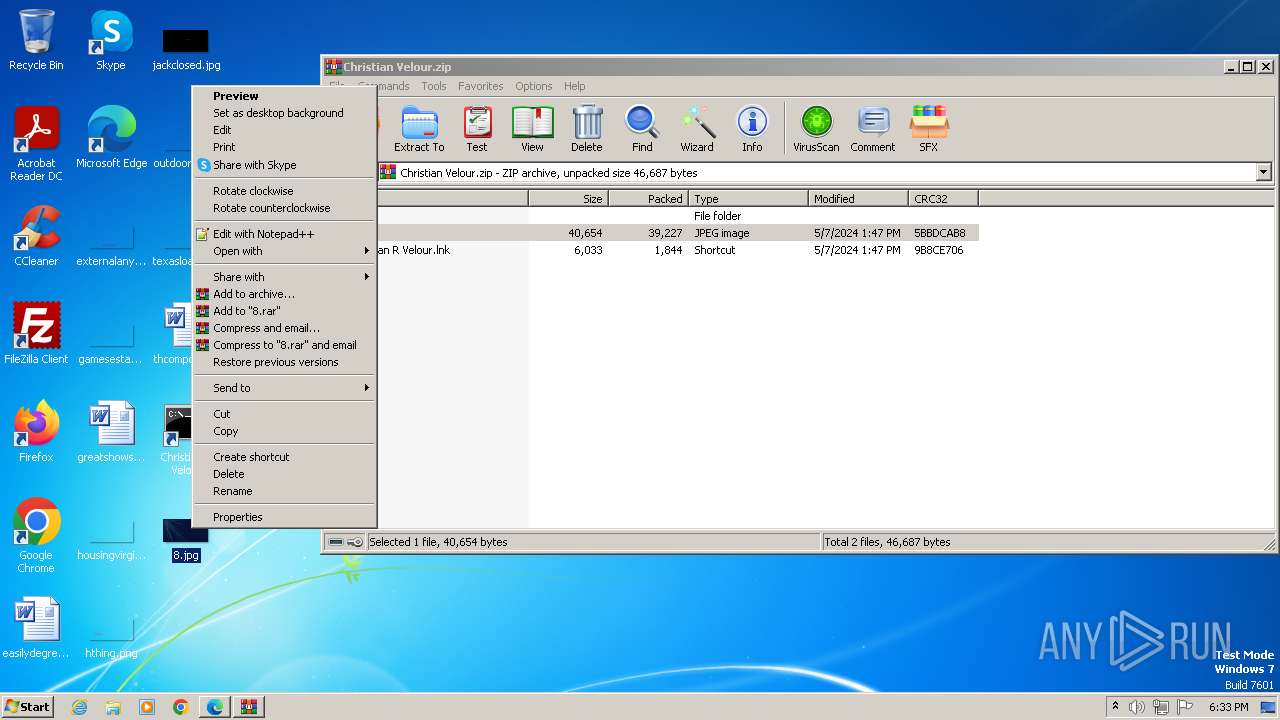Click the taskbar clock showing 6:33 PM
1280x720 pixels.
(1228, 707)
